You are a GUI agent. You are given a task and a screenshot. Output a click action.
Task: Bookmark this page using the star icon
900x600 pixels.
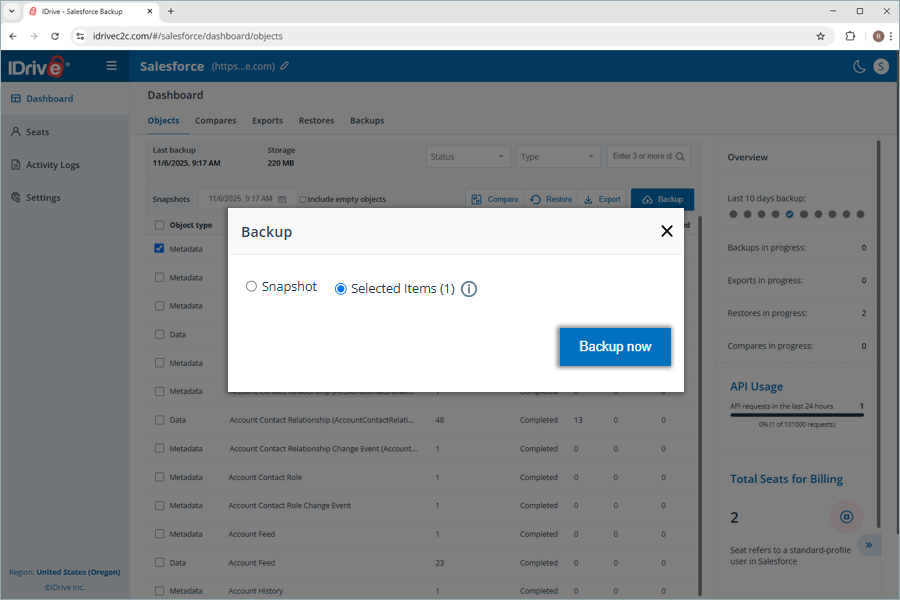821,36
